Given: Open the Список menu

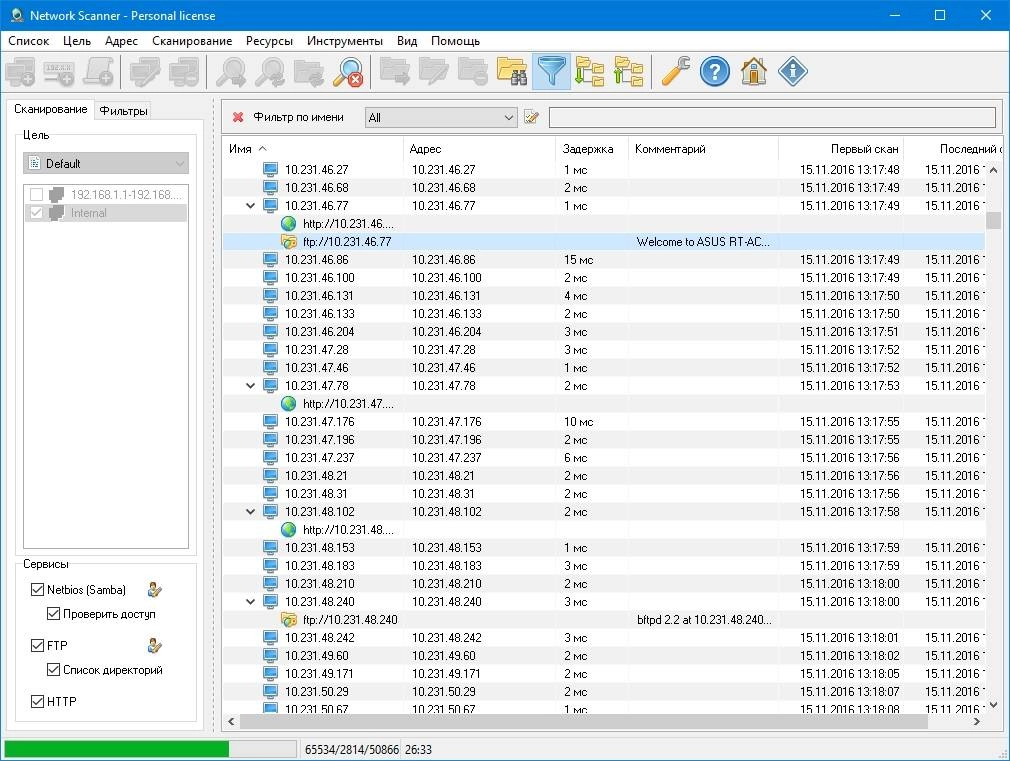Looking at the screenshot, I should [x=28, y=41].
